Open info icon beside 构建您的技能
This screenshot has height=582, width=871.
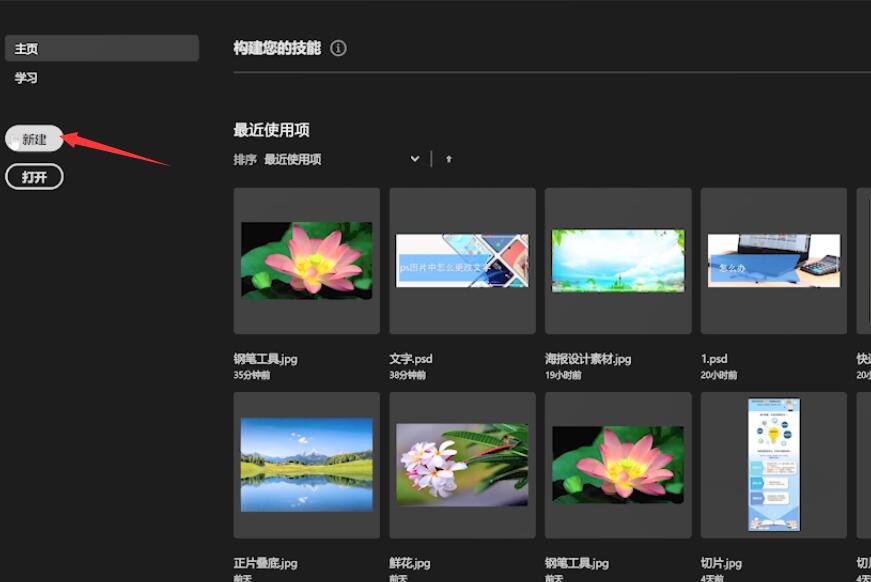click(338, 48)
